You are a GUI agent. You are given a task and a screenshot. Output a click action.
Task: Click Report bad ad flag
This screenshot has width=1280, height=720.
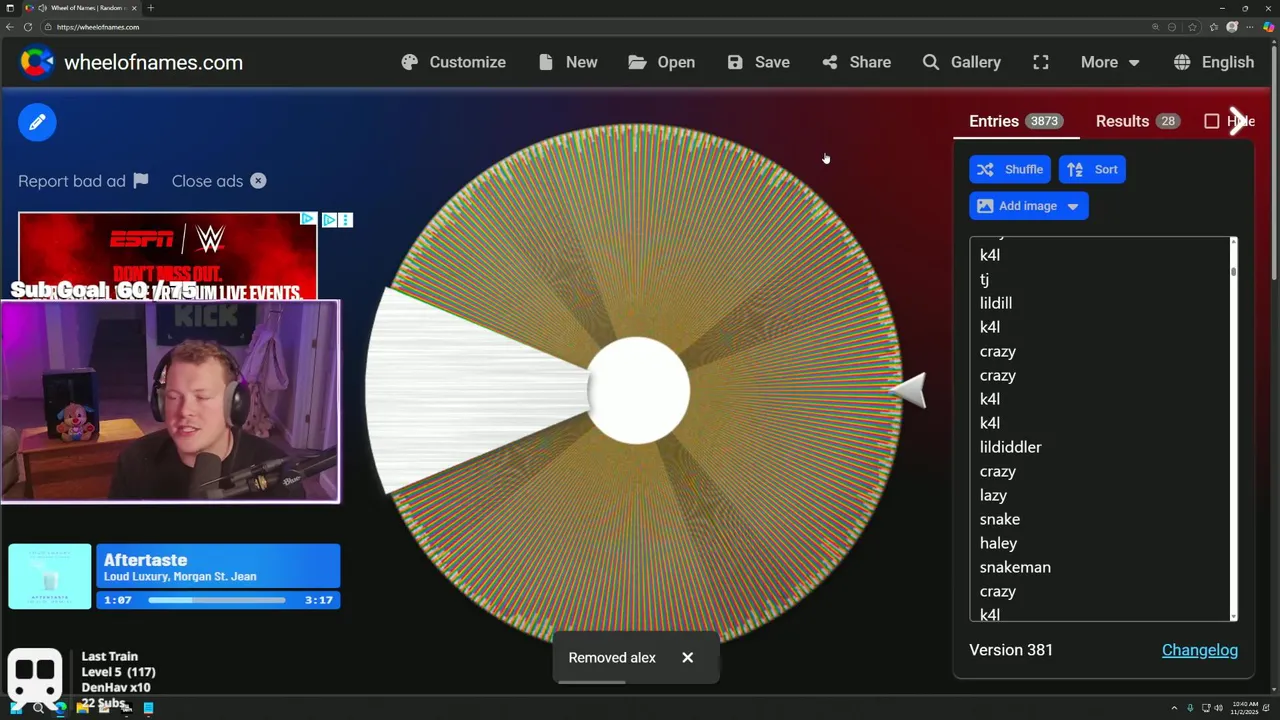click(x=83, y=181)
